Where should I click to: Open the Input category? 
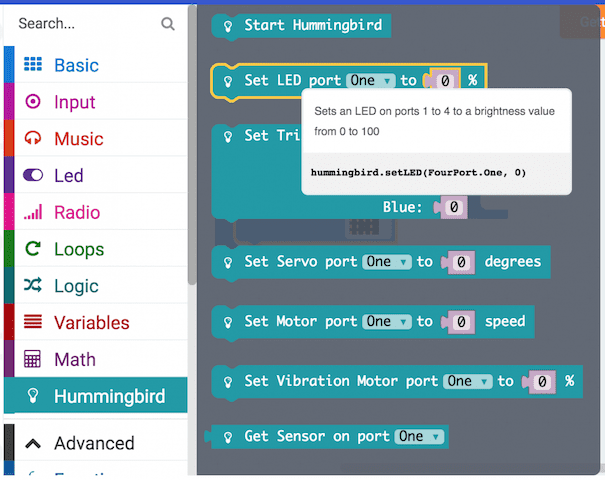(74, 102)
